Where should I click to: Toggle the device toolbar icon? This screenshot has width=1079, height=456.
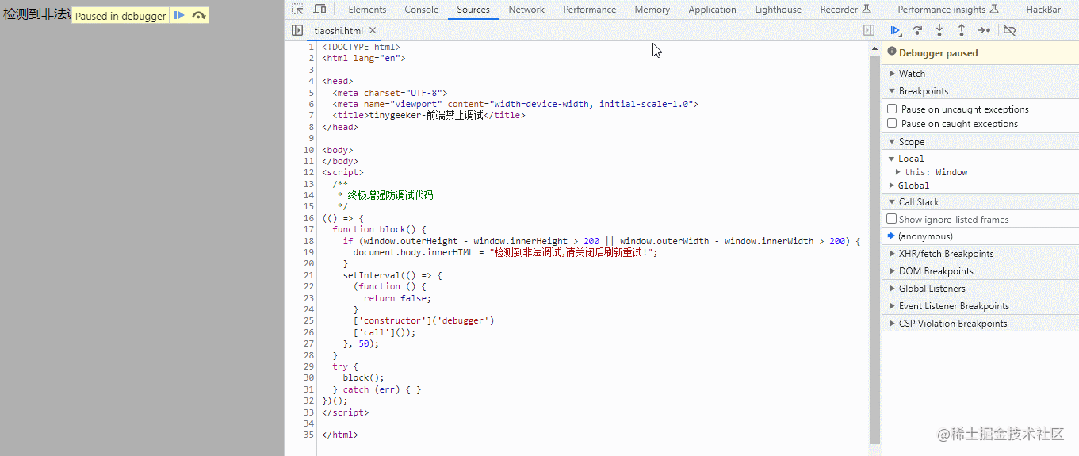click(320, 10)
